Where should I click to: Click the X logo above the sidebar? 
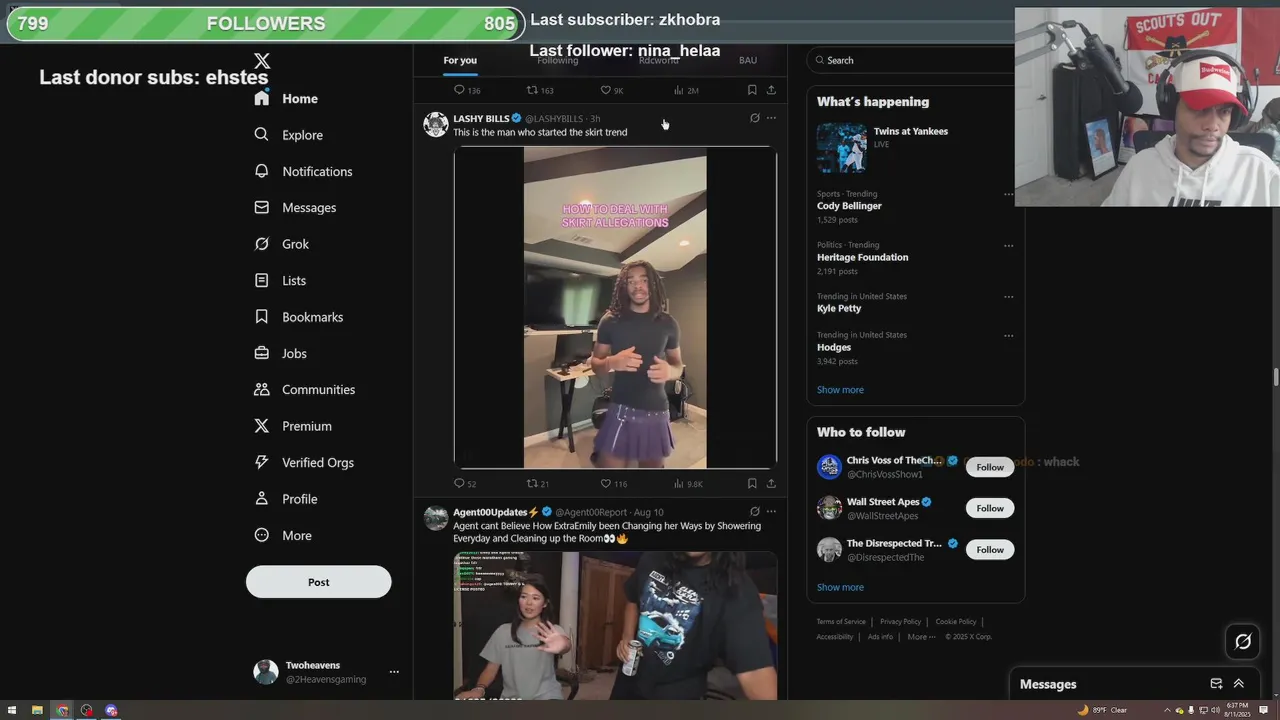point(262,62)
